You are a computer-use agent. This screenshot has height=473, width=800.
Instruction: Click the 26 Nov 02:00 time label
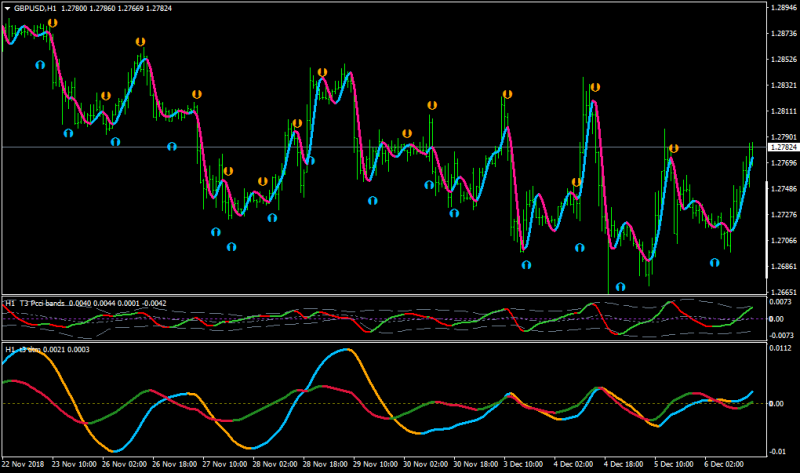point(124,464)
